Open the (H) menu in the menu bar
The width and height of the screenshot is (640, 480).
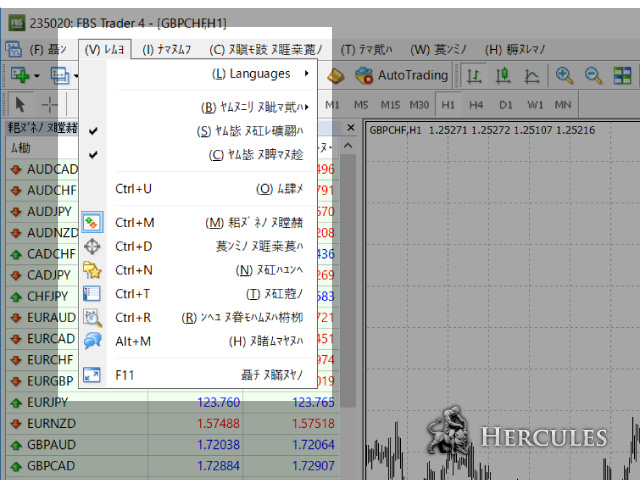click(x=515, y=50)
